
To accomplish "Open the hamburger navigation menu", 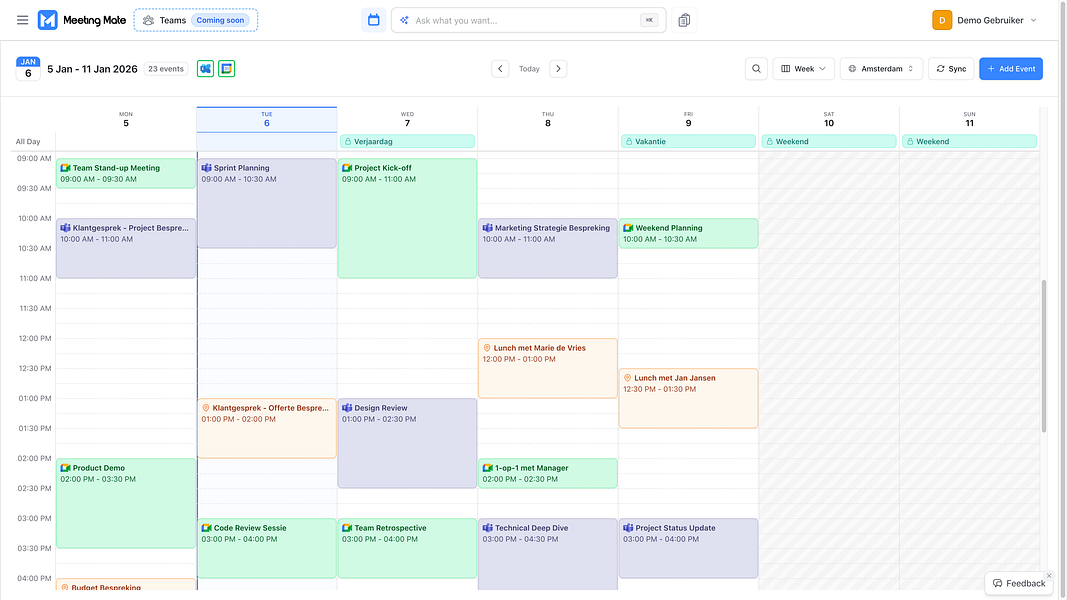I will click(x=22, y=20).
